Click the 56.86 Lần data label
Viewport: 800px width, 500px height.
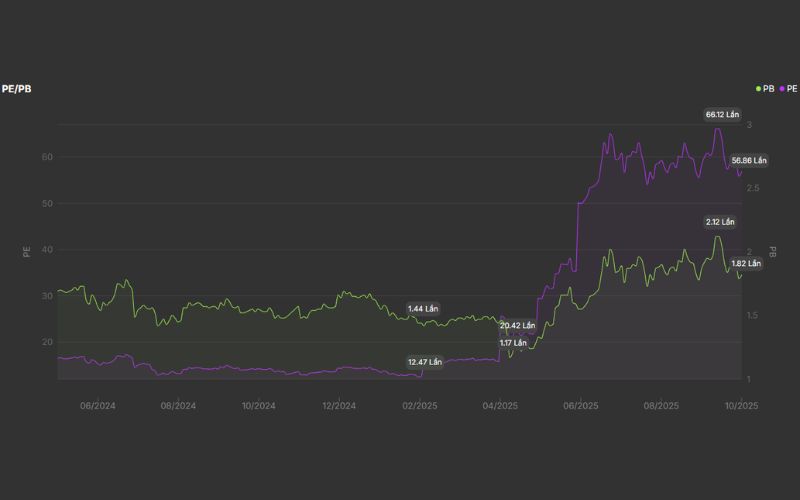[748, 161]
